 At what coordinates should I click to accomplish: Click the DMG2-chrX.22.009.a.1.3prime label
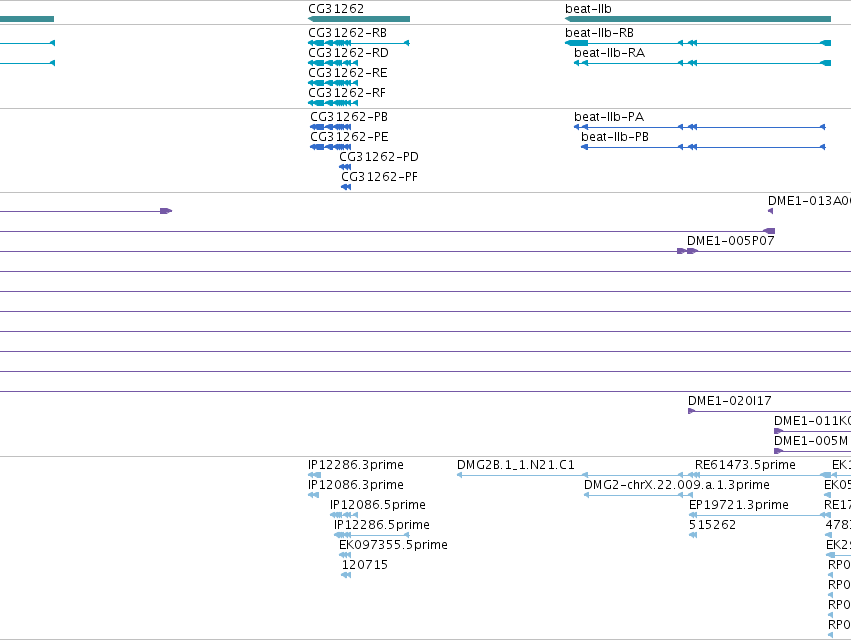tap(677, 485)
